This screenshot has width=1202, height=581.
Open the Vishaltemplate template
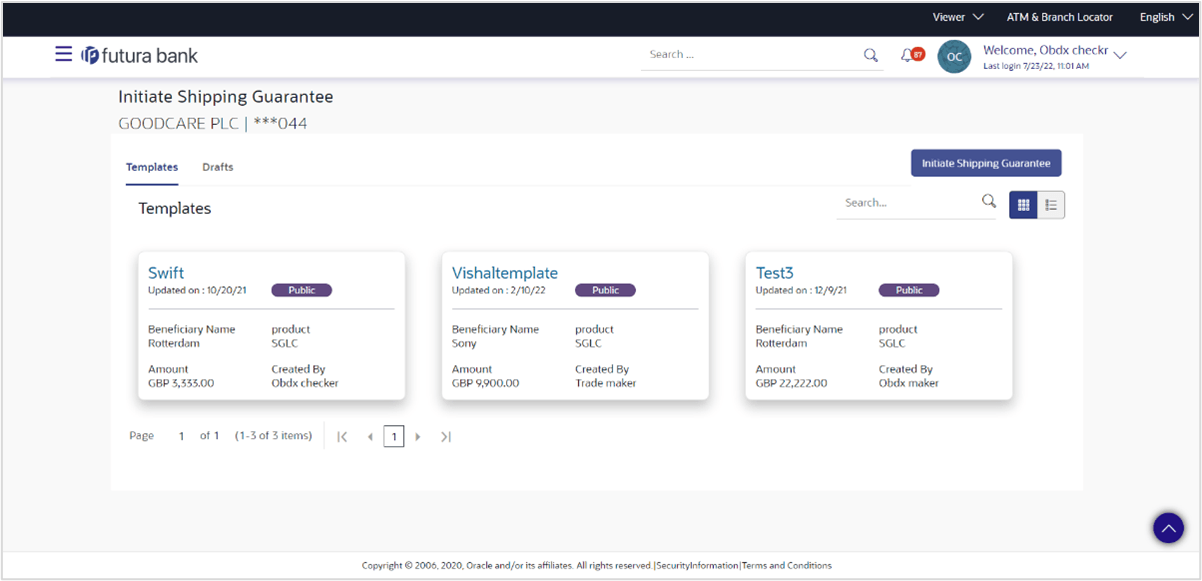click(505, 273)
